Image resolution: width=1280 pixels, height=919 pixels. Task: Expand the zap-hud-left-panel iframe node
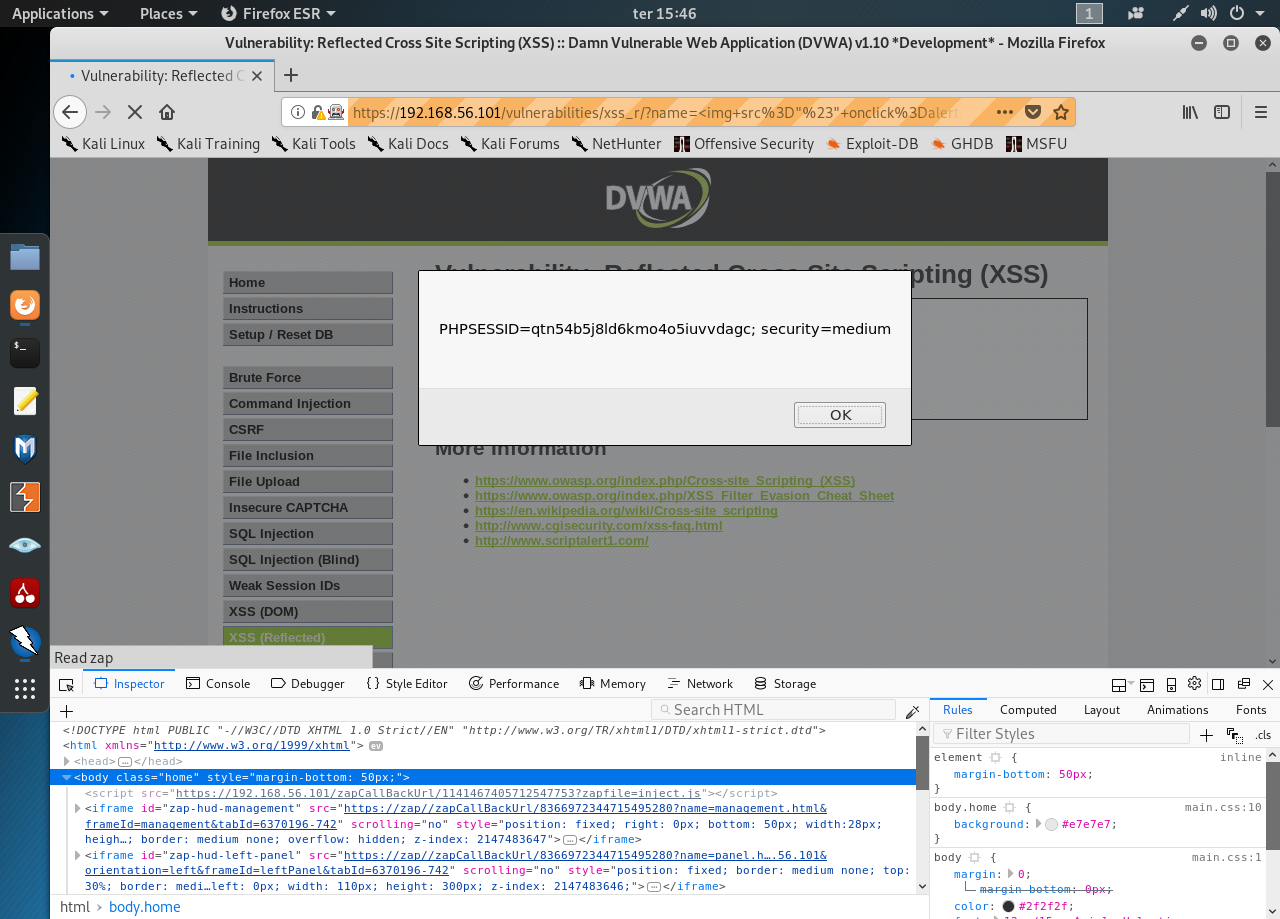pos(78,855)
